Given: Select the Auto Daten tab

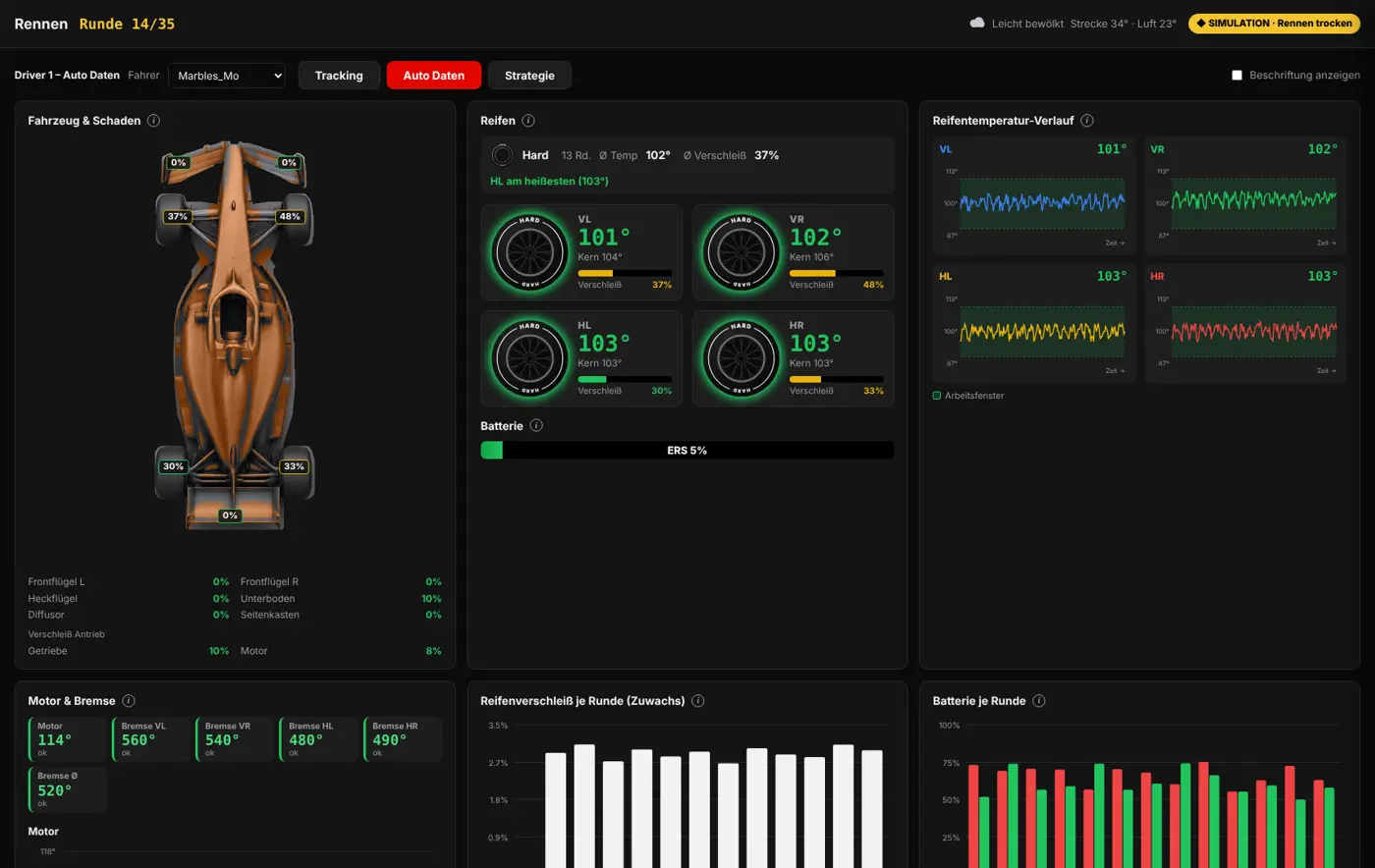Looking at the screenshot, I should (434, 76).
